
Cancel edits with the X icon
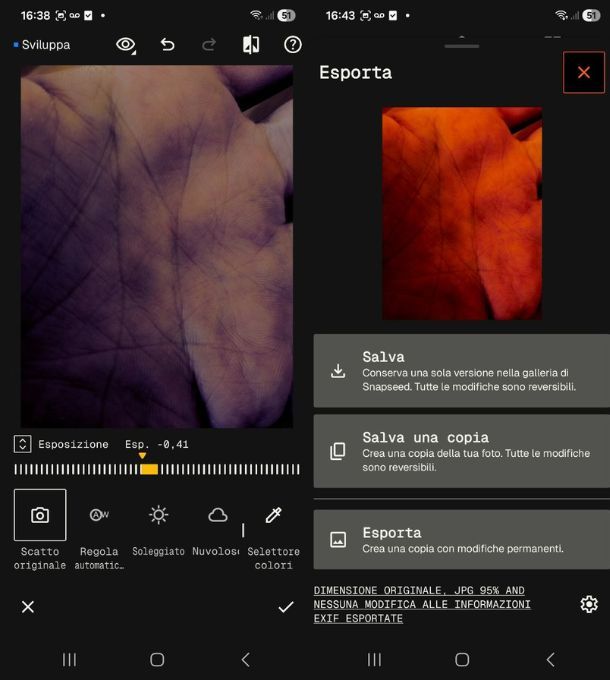click(28, 607)
